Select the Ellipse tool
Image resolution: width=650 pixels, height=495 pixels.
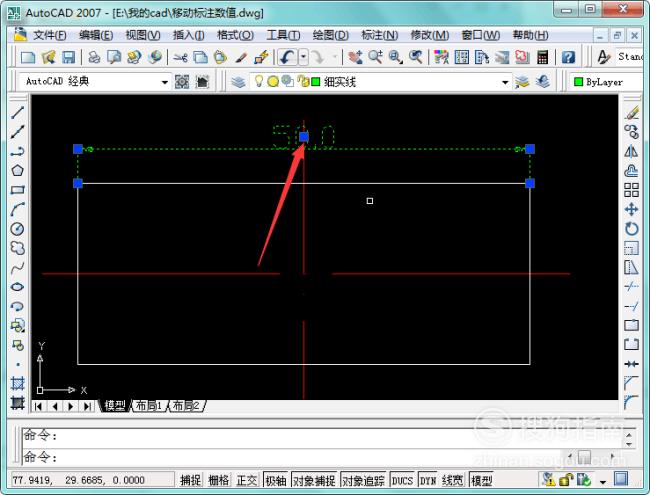coord(17,286)
